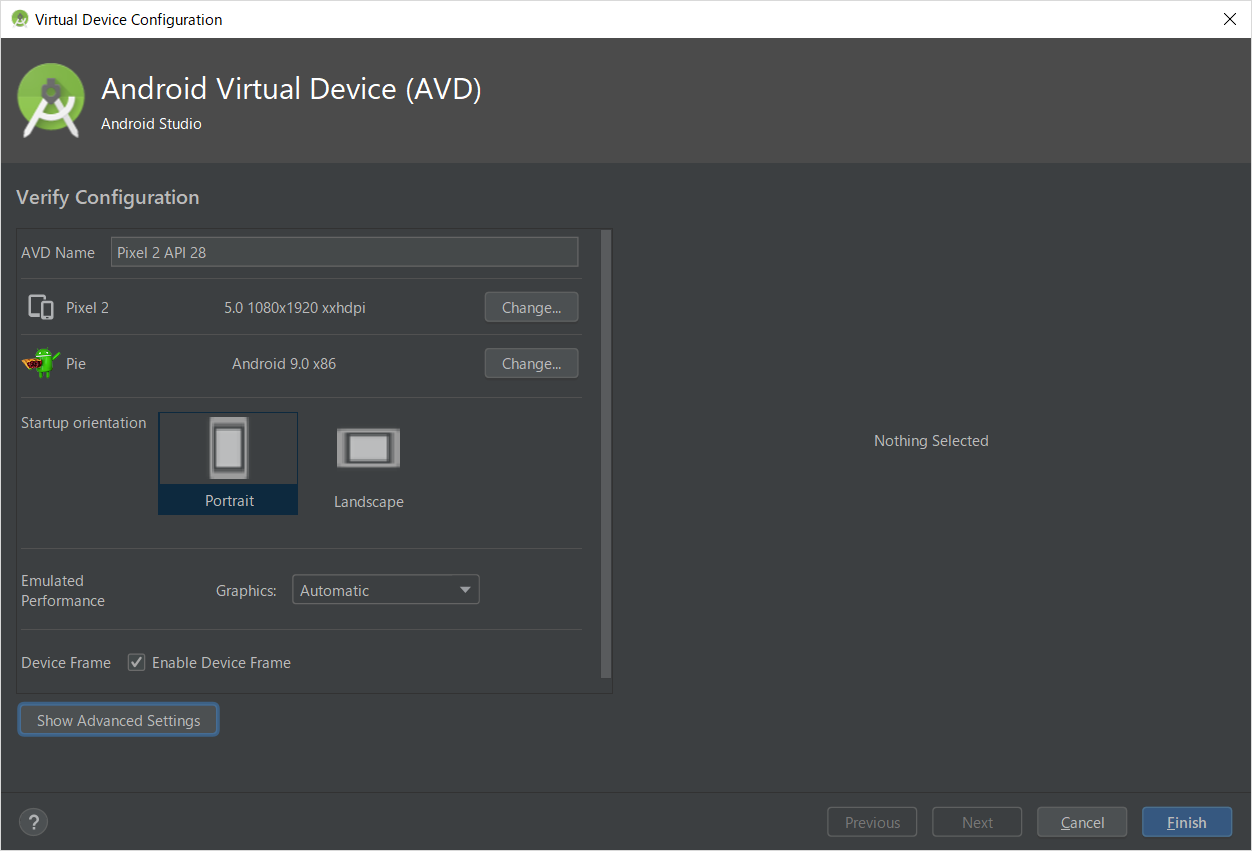Click the Pixel 2 device icon
The width and height of the screenshot is (1252, 851).
click(41, 307)
